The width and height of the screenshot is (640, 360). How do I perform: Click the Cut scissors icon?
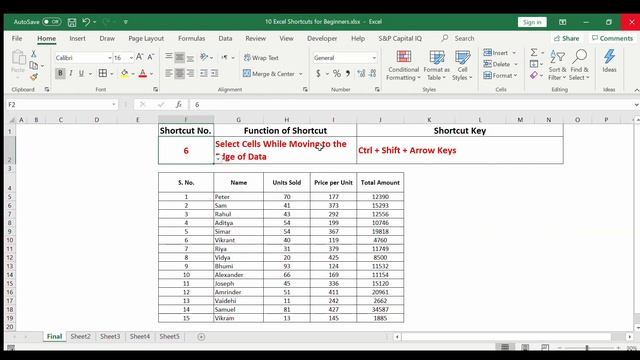[34, 53]
